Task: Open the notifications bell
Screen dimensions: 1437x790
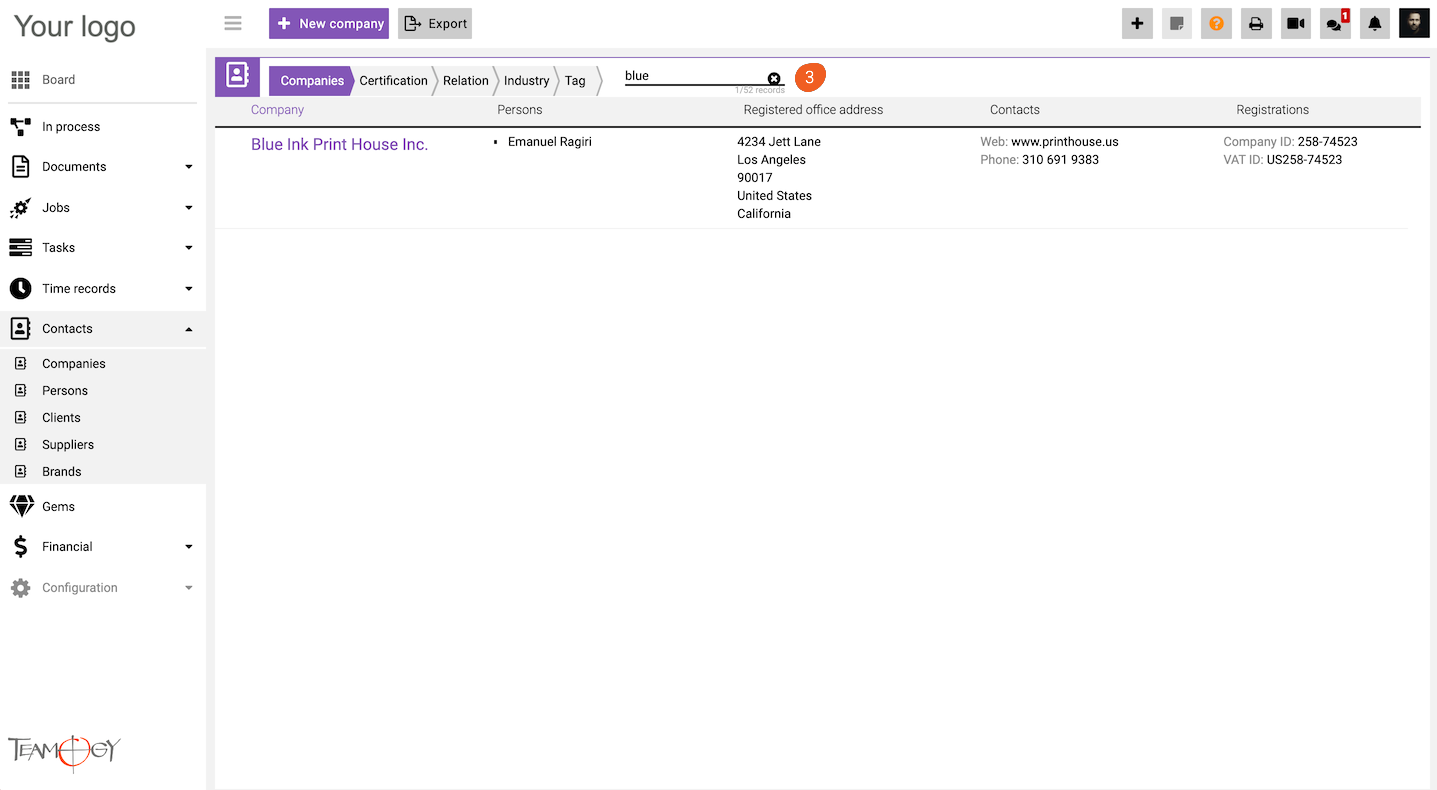Action: tap(1375, 24)
